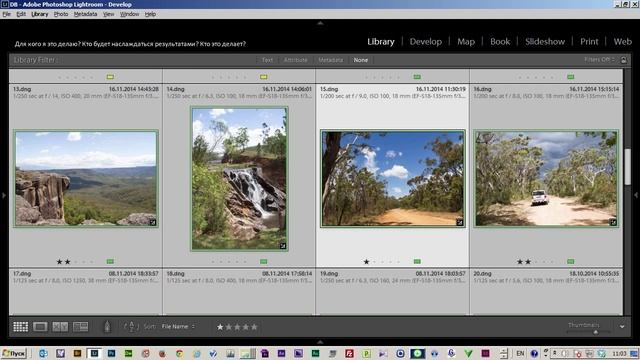Expand the right side panel
Viewport: 640px width, 360px height.
tap(636, 196)
